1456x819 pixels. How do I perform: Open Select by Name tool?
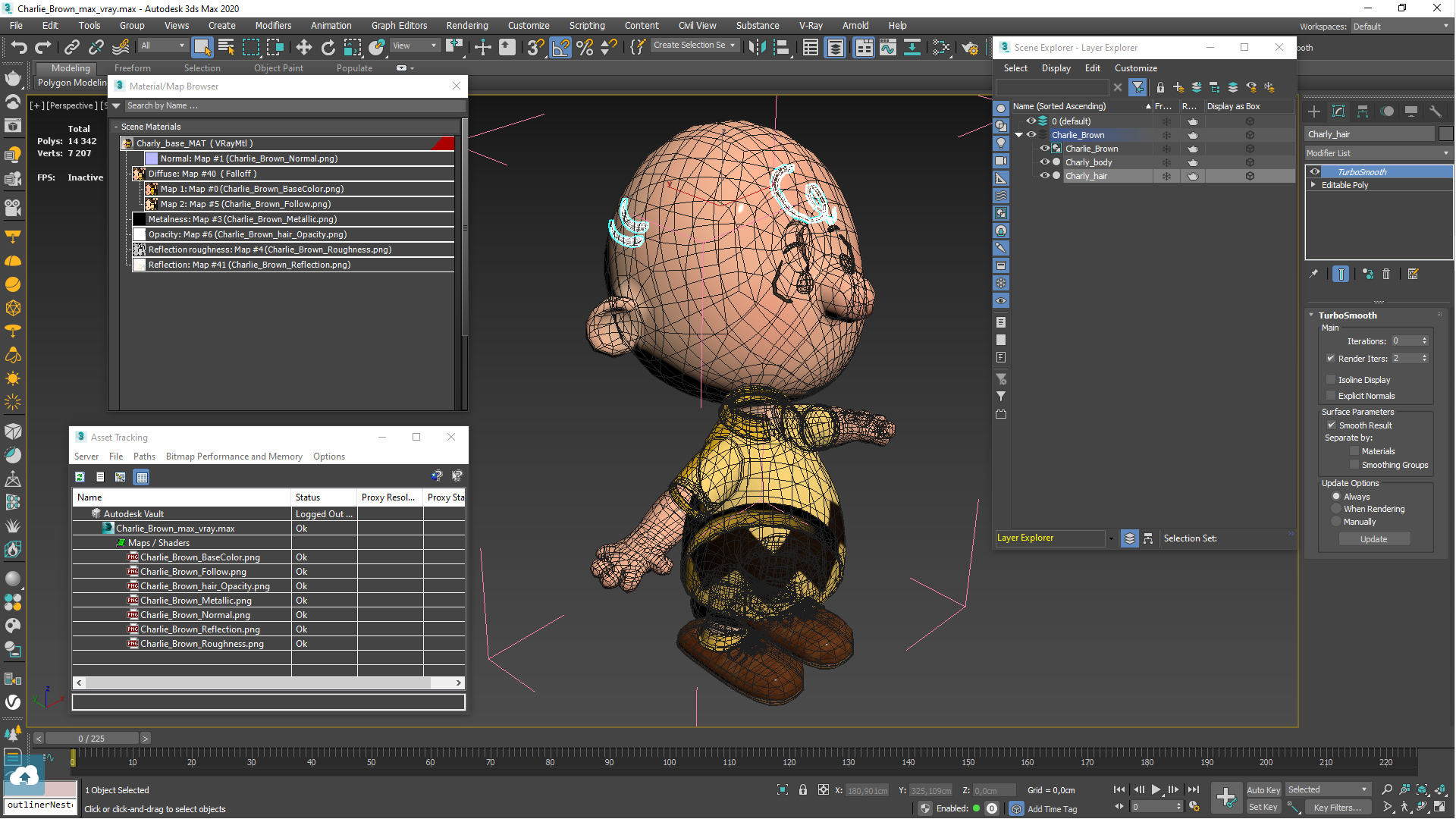click(226, 47)
